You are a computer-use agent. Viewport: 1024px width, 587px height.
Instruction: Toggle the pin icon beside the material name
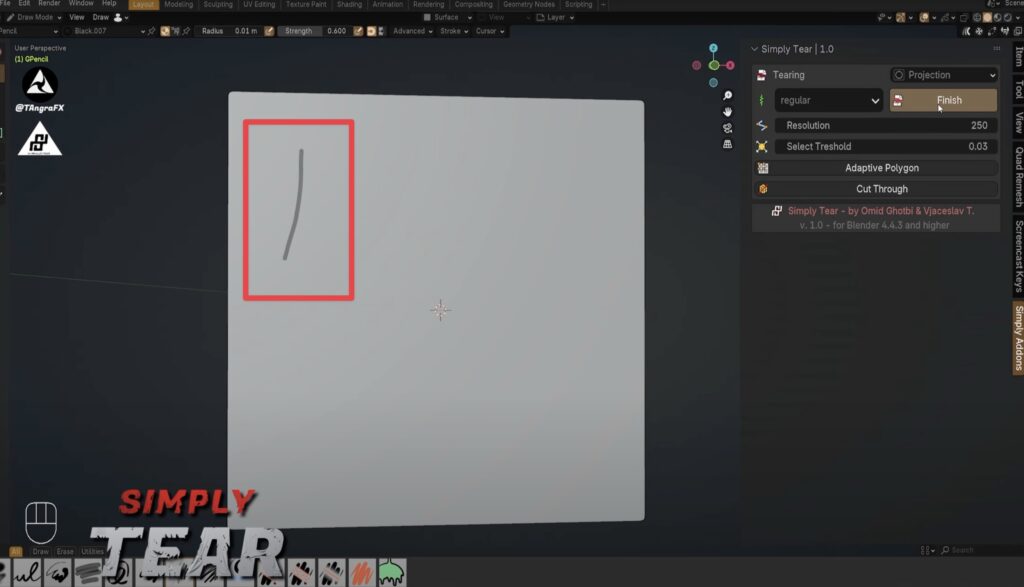coord(152,31)
